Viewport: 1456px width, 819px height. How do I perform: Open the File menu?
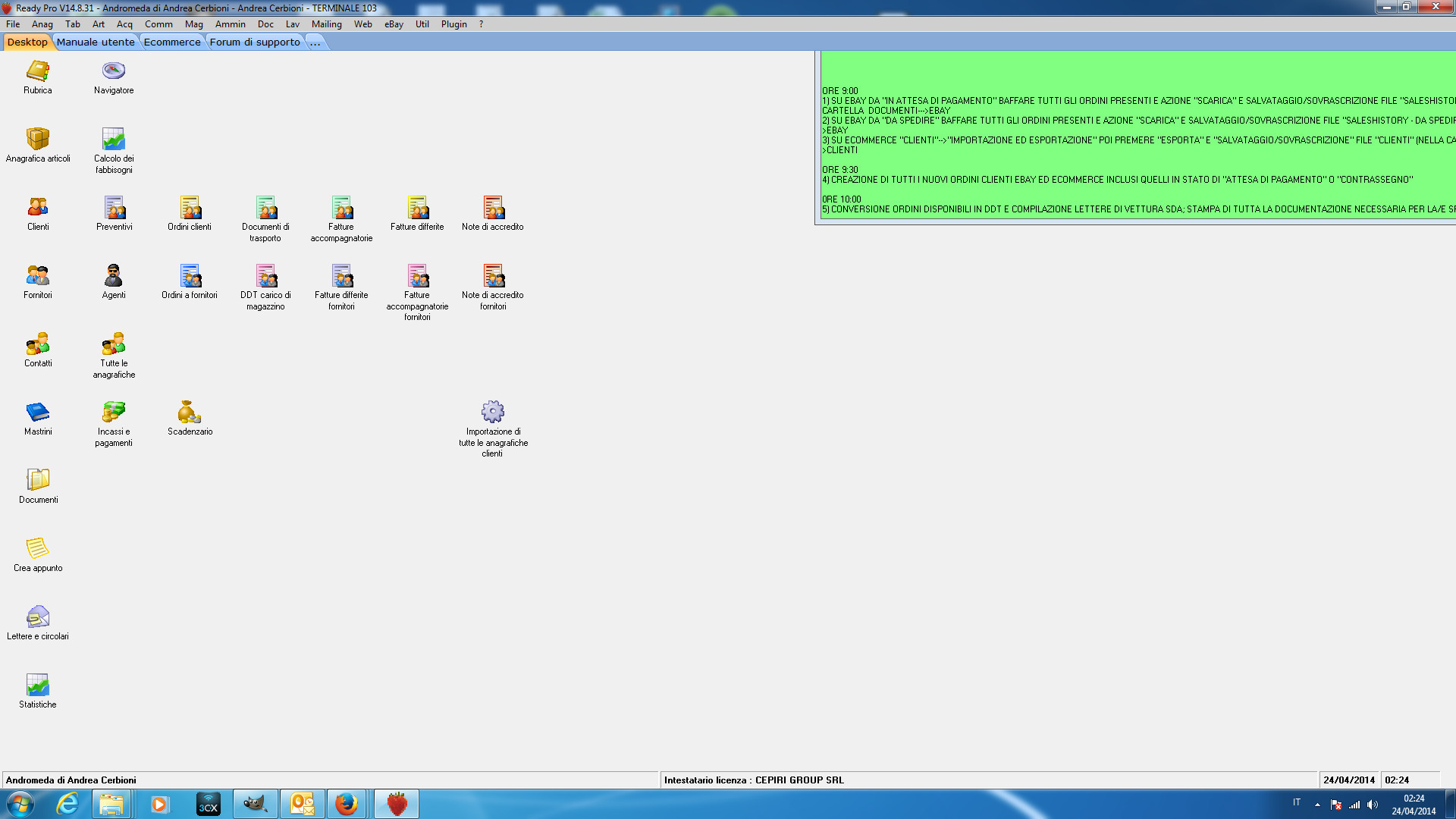pyautogui.click(x=13, y=24)
